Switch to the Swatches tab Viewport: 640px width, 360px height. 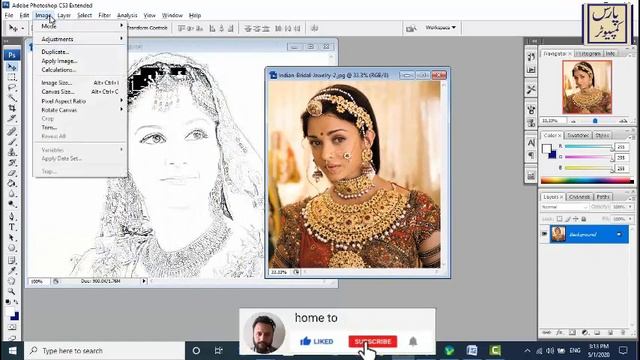[578, 135]
